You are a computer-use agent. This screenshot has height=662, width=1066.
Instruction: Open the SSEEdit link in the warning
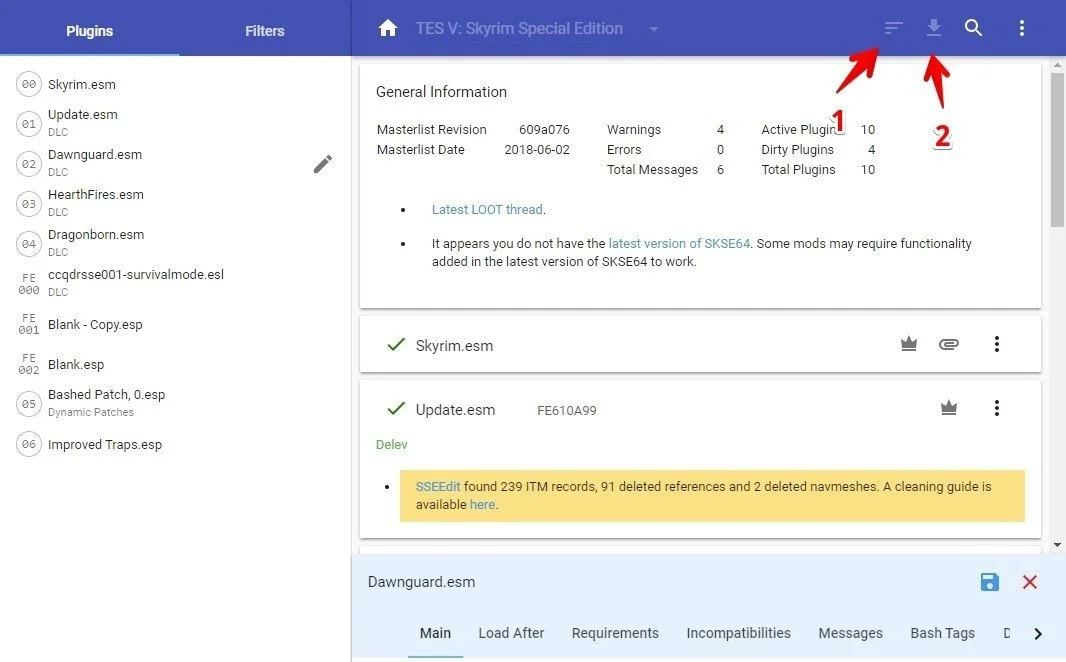(x=438, y=487)
